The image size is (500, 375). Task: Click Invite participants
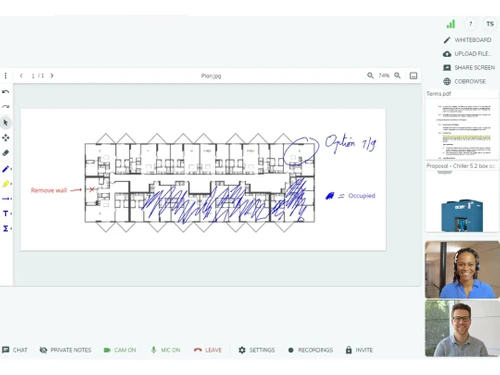359,350
